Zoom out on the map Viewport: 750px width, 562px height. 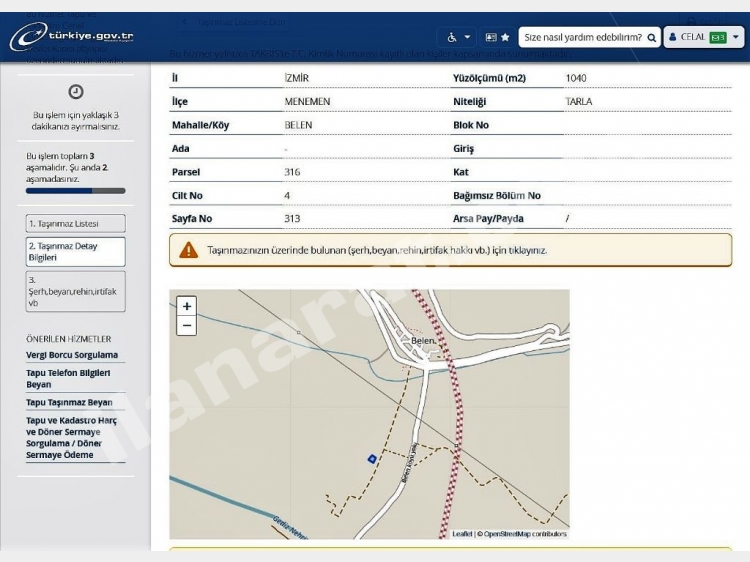pos(187,326)
